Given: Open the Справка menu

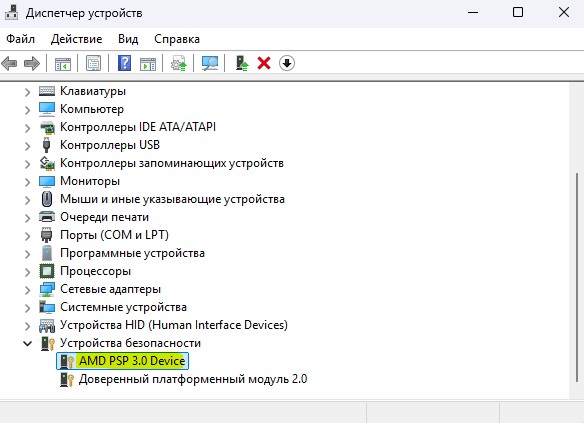Looking at the screenshot, I should 177,39.
